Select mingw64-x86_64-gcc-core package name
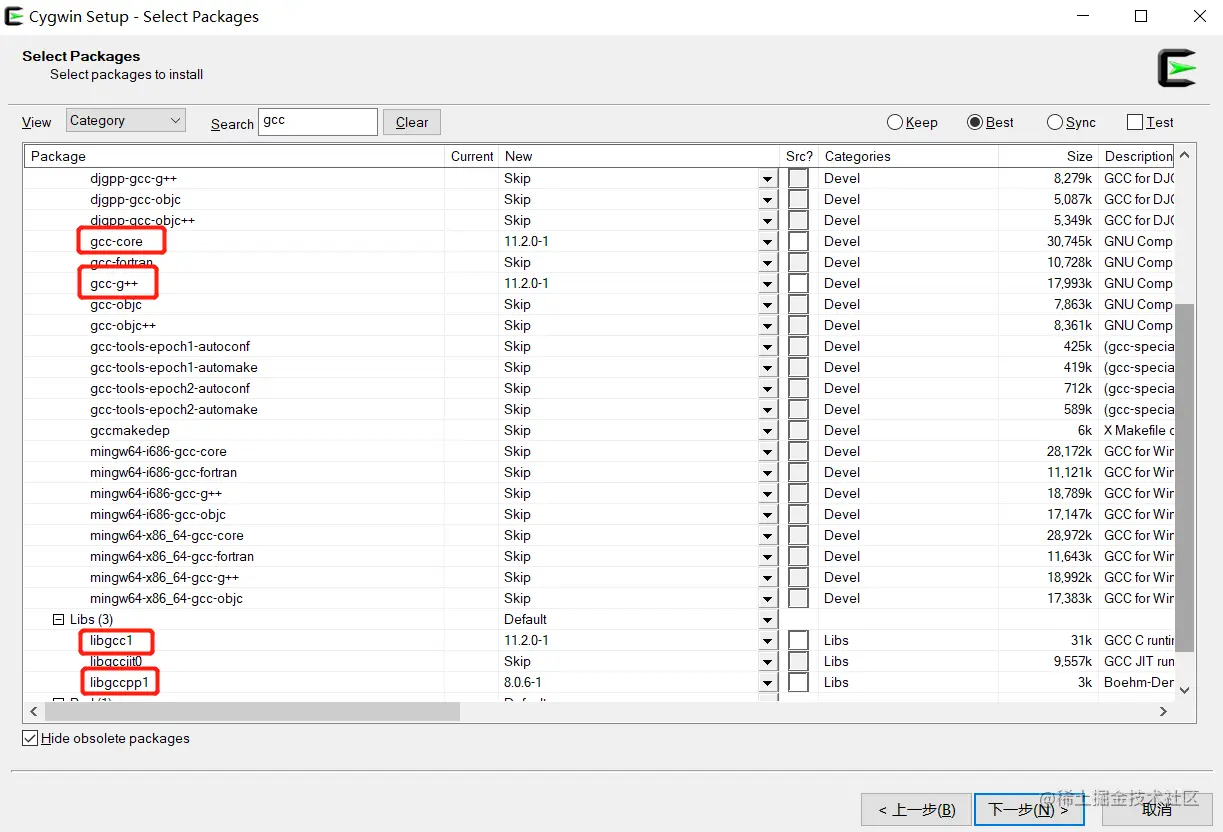This screenshot has width=1223, height=832. [167, 535]
